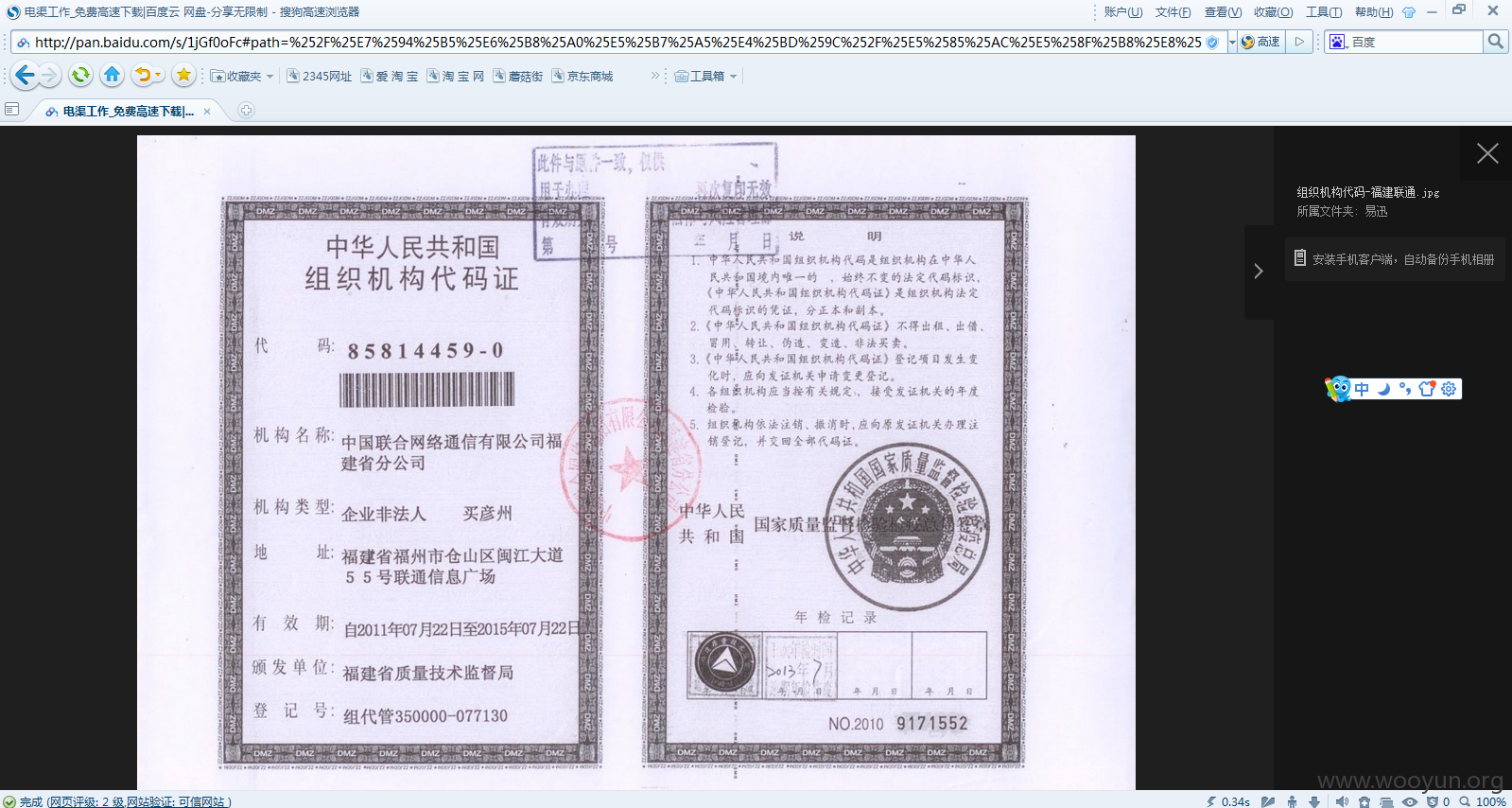Click 安装手机客户端 backup prompt

coord(1394,259)
